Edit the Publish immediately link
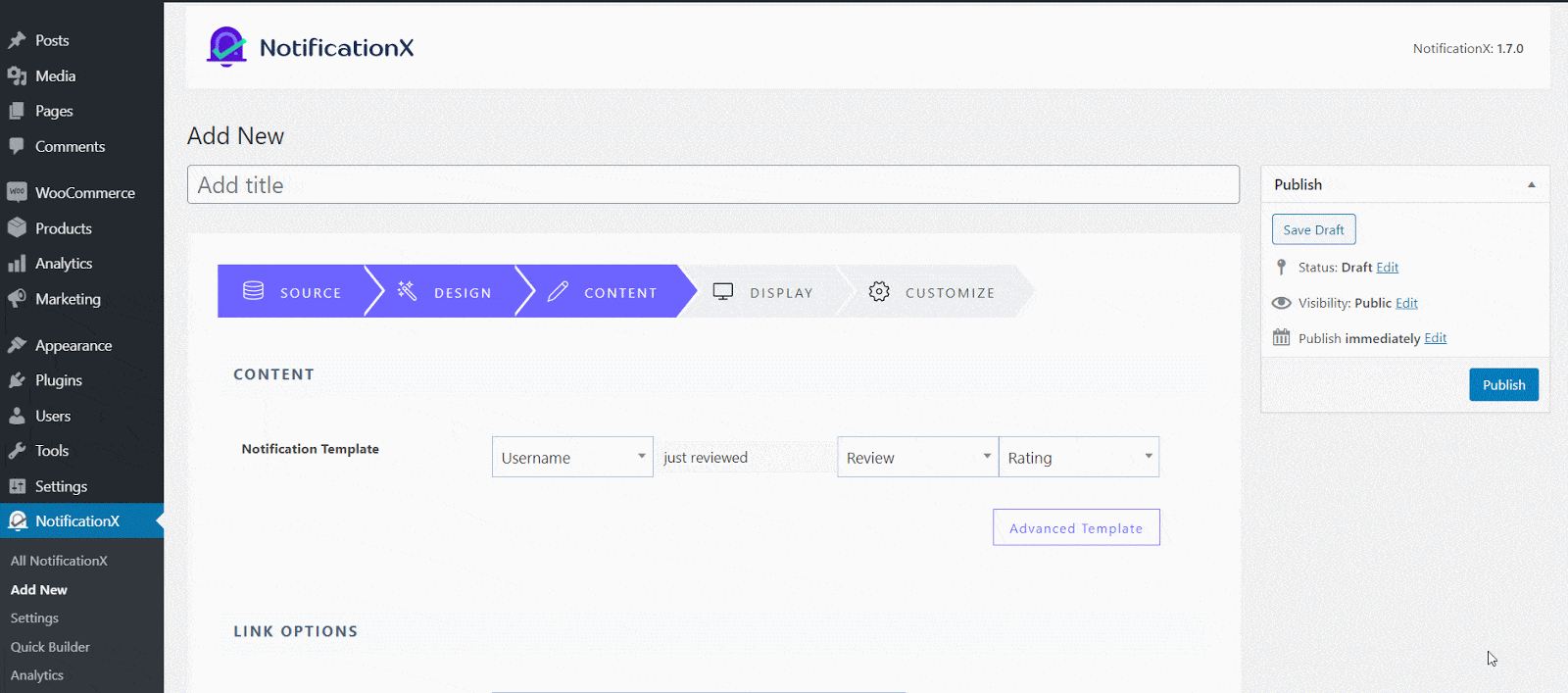1568x693 pixels. pos(1435,338)
